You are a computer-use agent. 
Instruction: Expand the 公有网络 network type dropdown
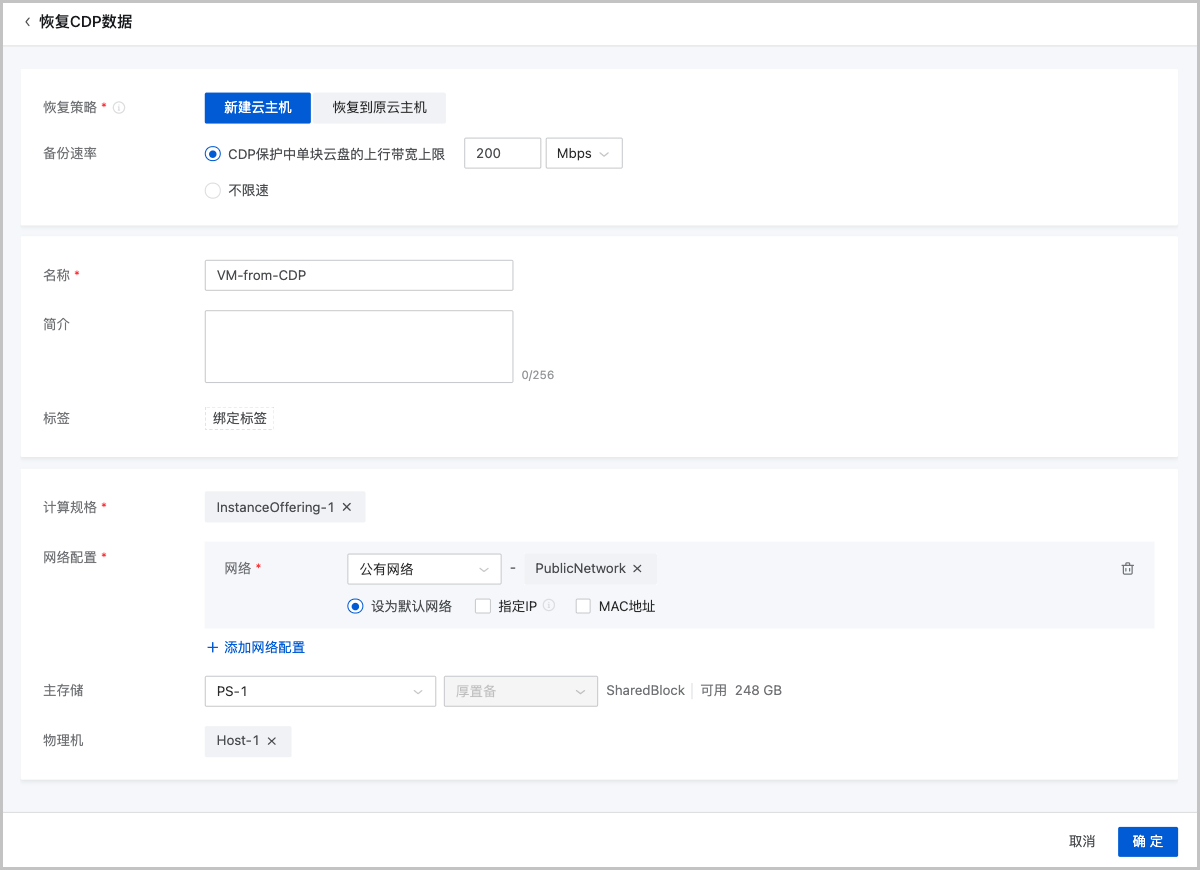(424, 569)
